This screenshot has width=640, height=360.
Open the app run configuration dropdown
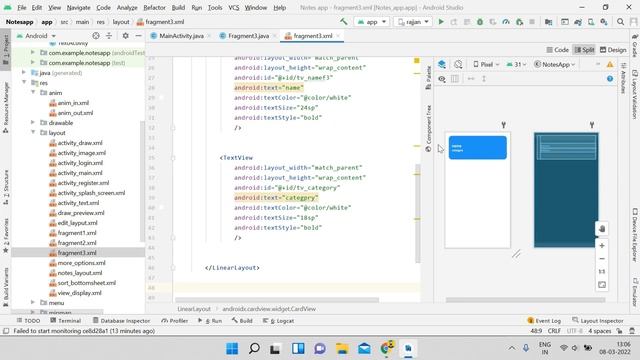click(372, 22)
